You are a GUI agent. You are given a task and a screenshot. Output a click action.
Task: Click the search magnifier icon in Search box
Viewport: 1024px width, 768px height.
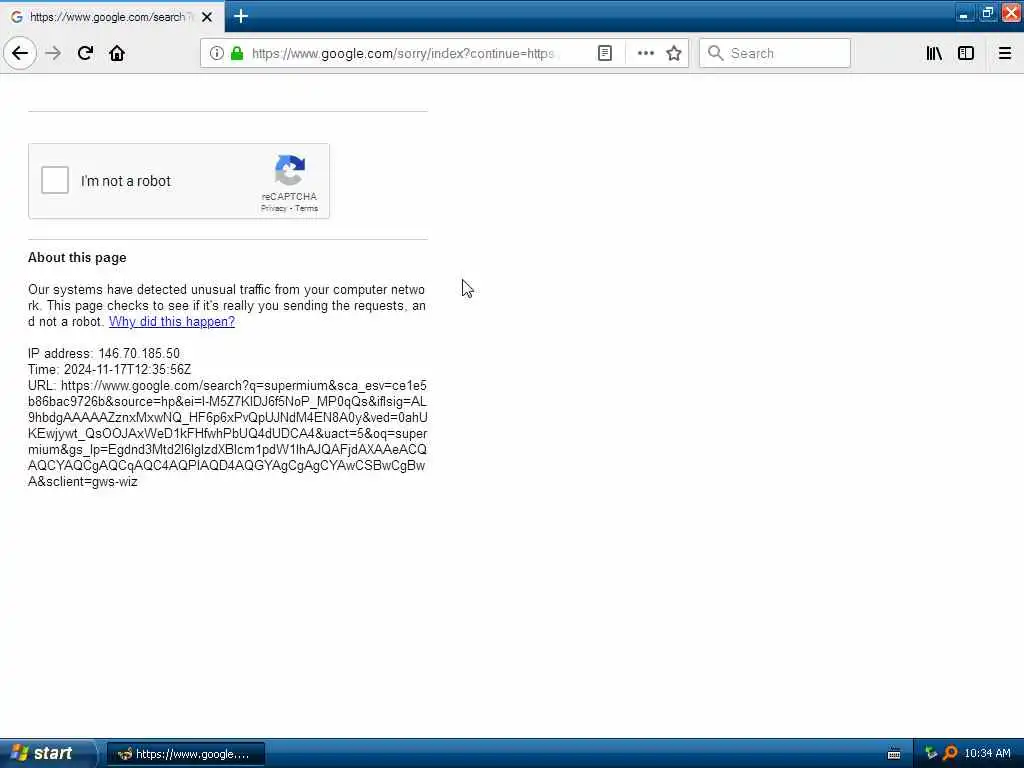[x=716, y=53]
